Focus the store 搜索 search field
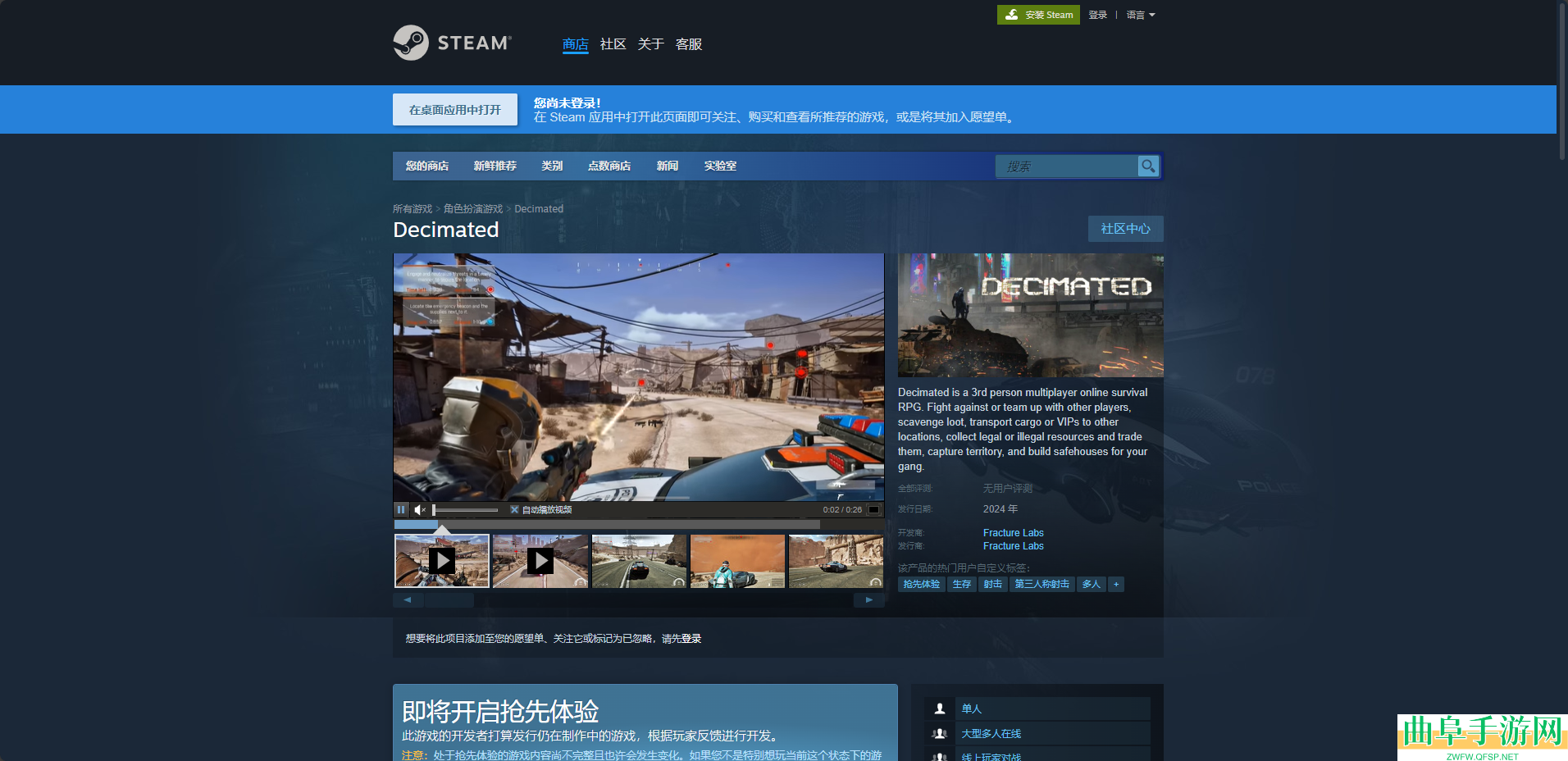The height and width of the screenshot is (761, 1568). [x=1067, y=166]
